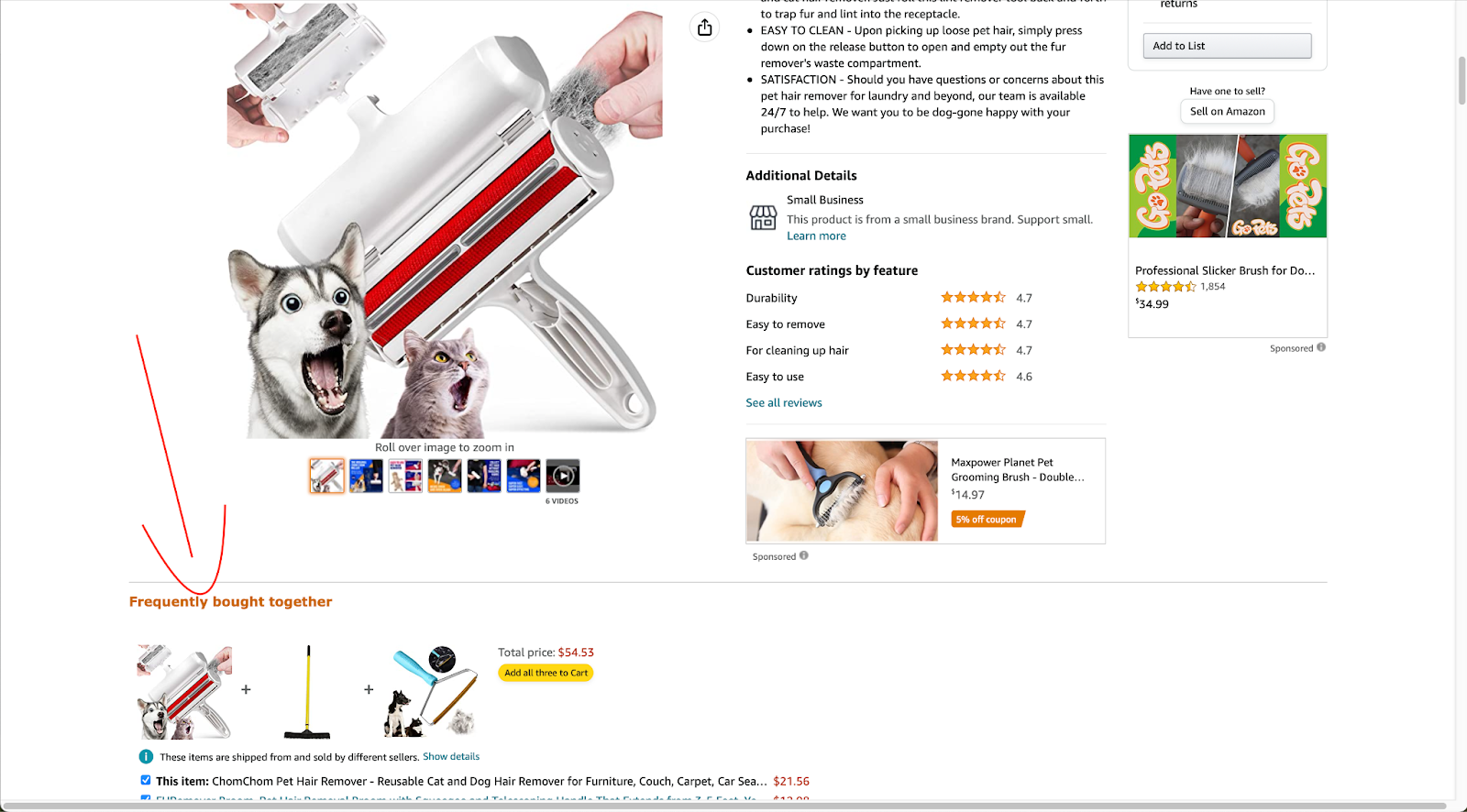Image resolution: width=1467 pixels, height=812 pixels.
Task: Click the vertical page scrollbar thumb
Action: [x=1461, y=82]
